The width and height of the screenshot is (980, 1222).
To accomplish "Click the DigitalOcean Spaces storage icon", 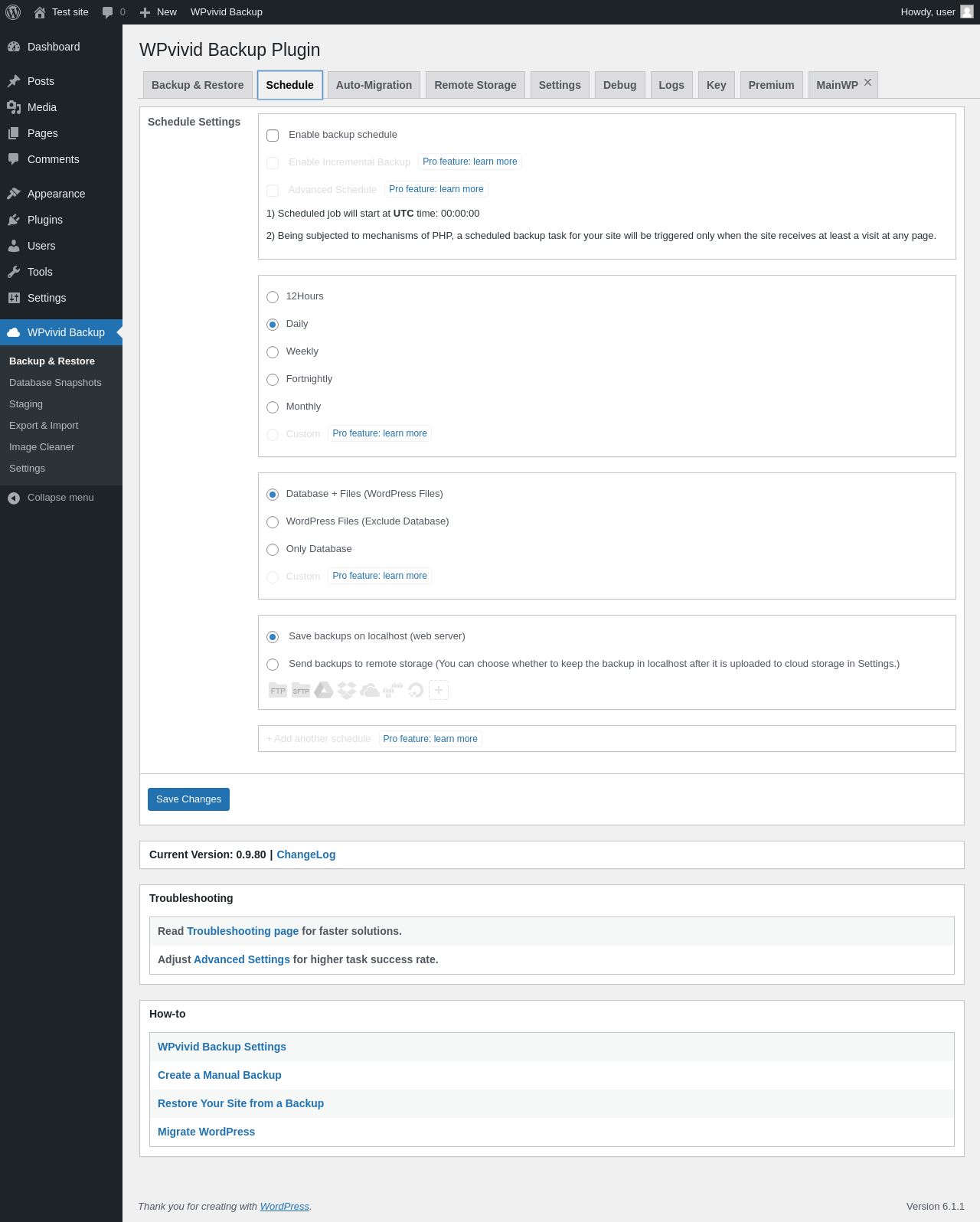I will (x=416, y=691).
